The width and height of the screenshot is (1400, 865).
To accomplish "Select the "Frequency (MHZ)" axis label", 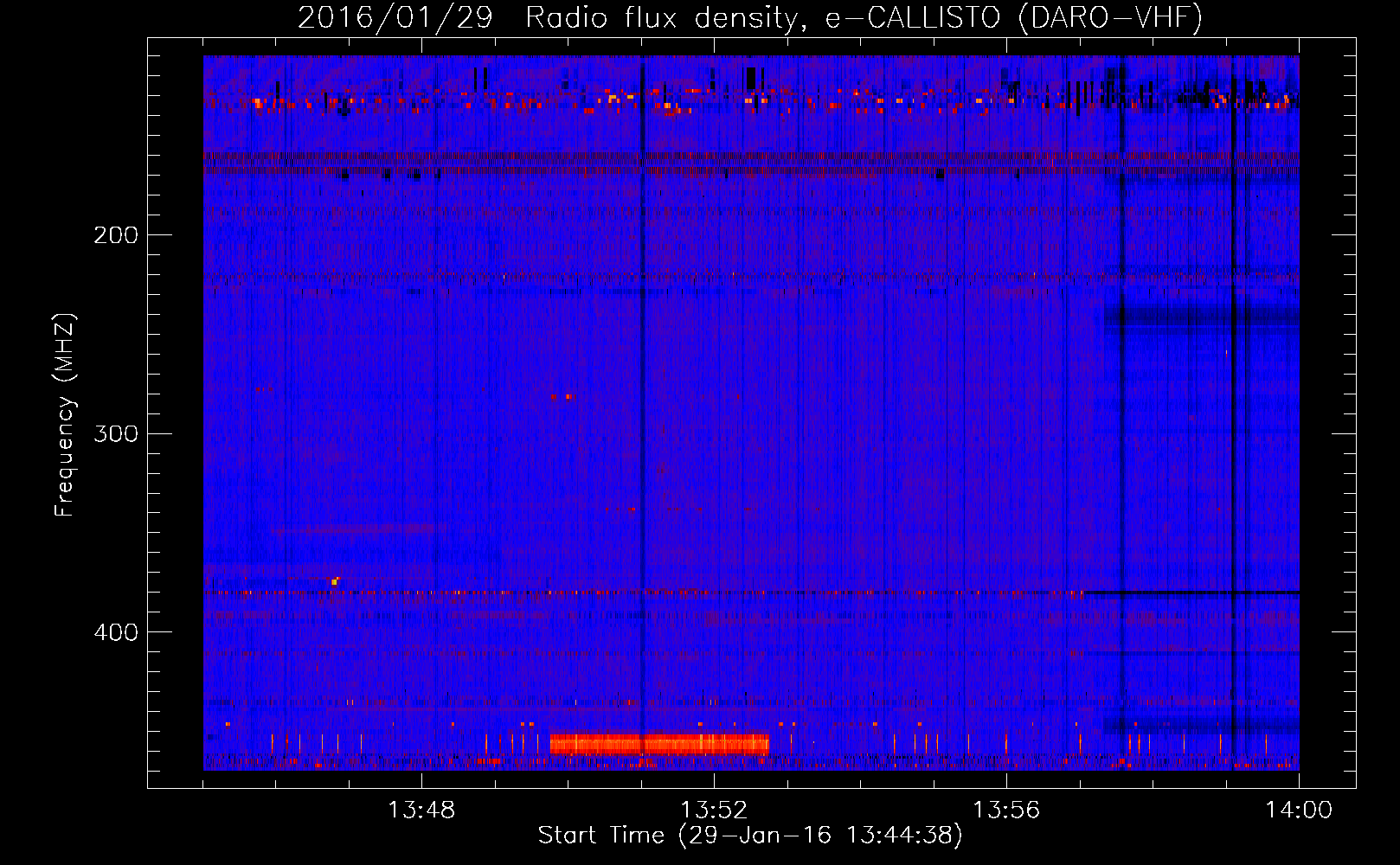I will pyautogui.click(x=65, y=415).
